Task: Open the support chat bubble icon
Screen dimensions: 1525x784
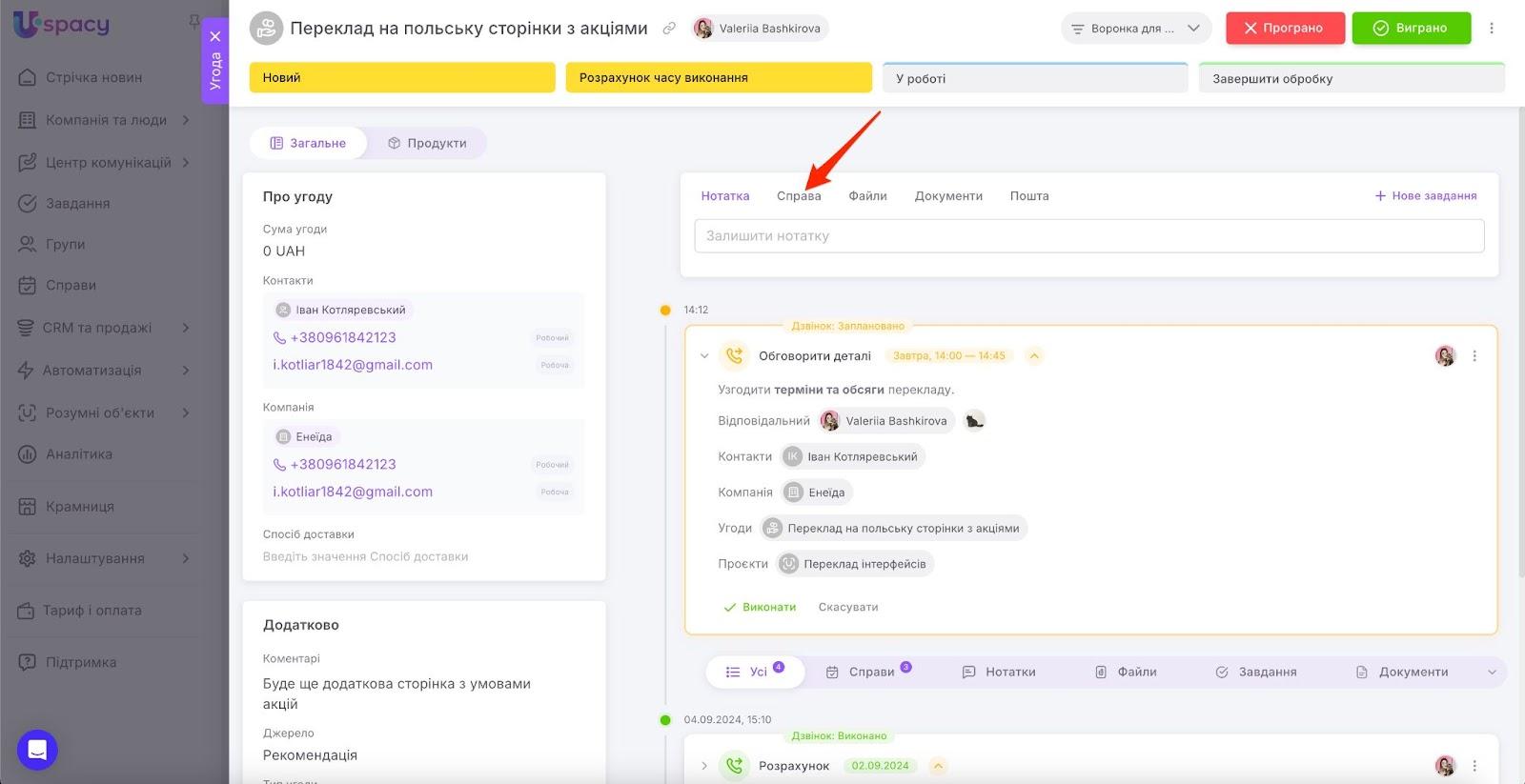Action: [x=37, y=750]
